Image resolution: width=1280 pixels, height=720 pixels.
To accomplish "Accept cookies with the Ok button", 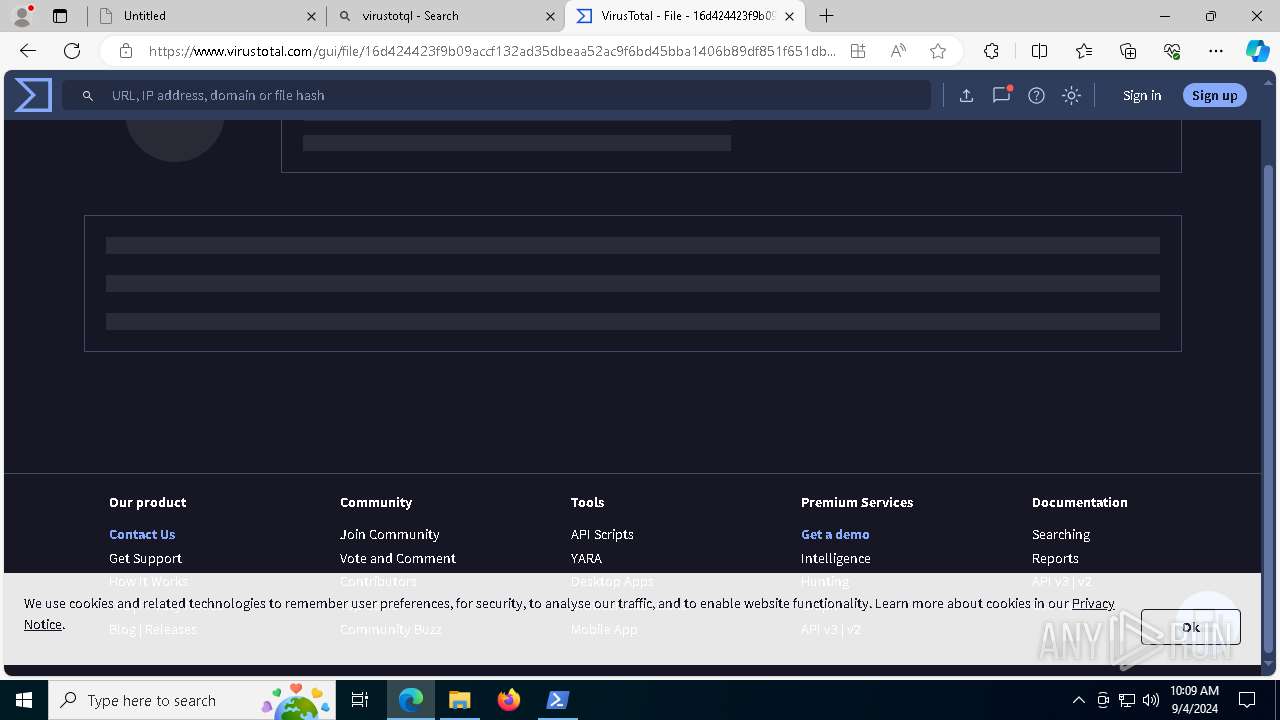I will 1190,627.
